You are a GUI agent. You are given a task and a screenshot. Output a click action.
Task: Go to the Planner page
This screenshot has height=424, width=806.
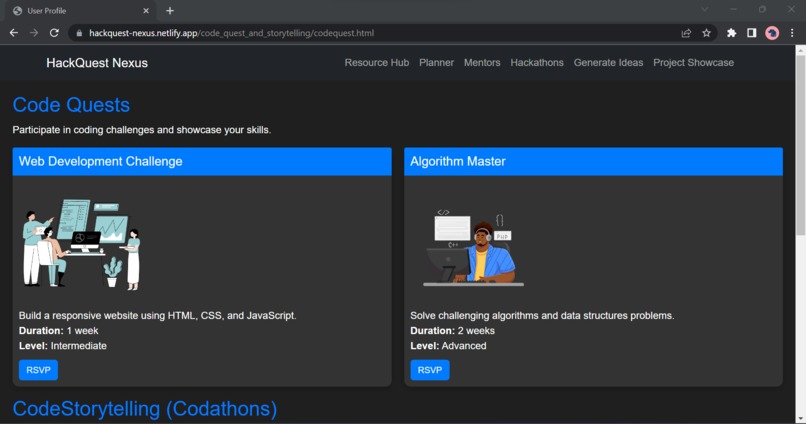pos(436,63)
